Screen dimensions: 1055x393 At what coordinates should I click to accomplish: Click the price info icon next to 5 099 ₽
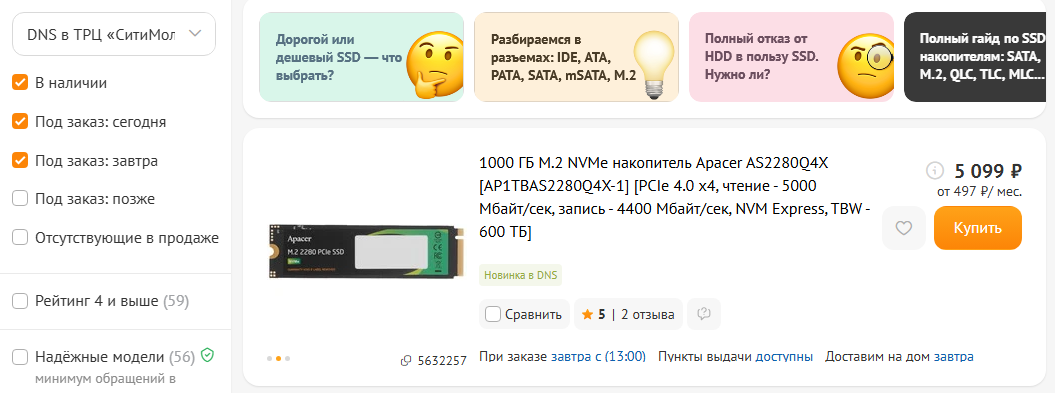click(935, 171)
